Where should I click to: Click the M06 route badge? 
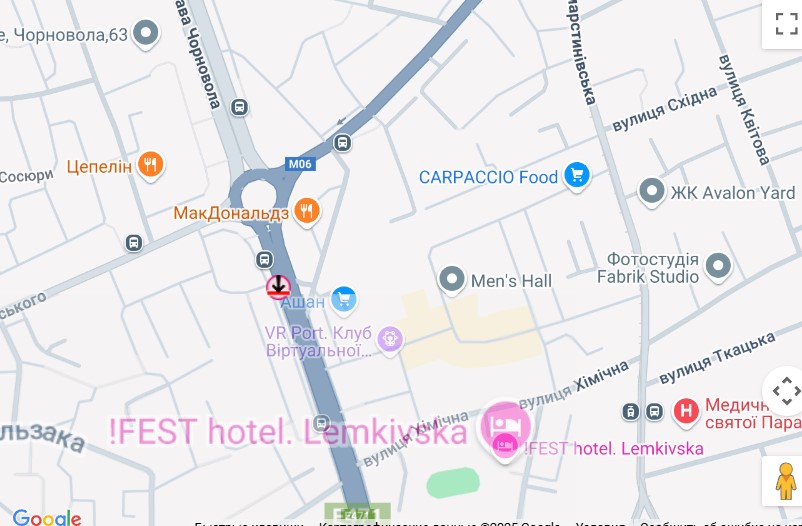tap(300, 164)
